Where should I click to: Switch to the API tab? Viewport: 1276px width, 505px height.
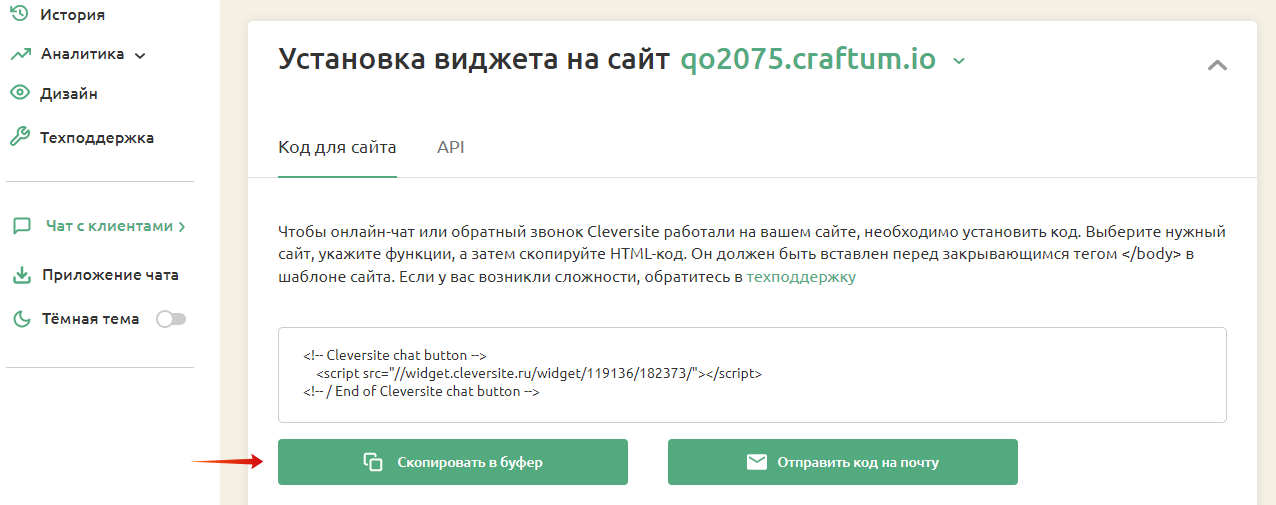pos(450,148)
